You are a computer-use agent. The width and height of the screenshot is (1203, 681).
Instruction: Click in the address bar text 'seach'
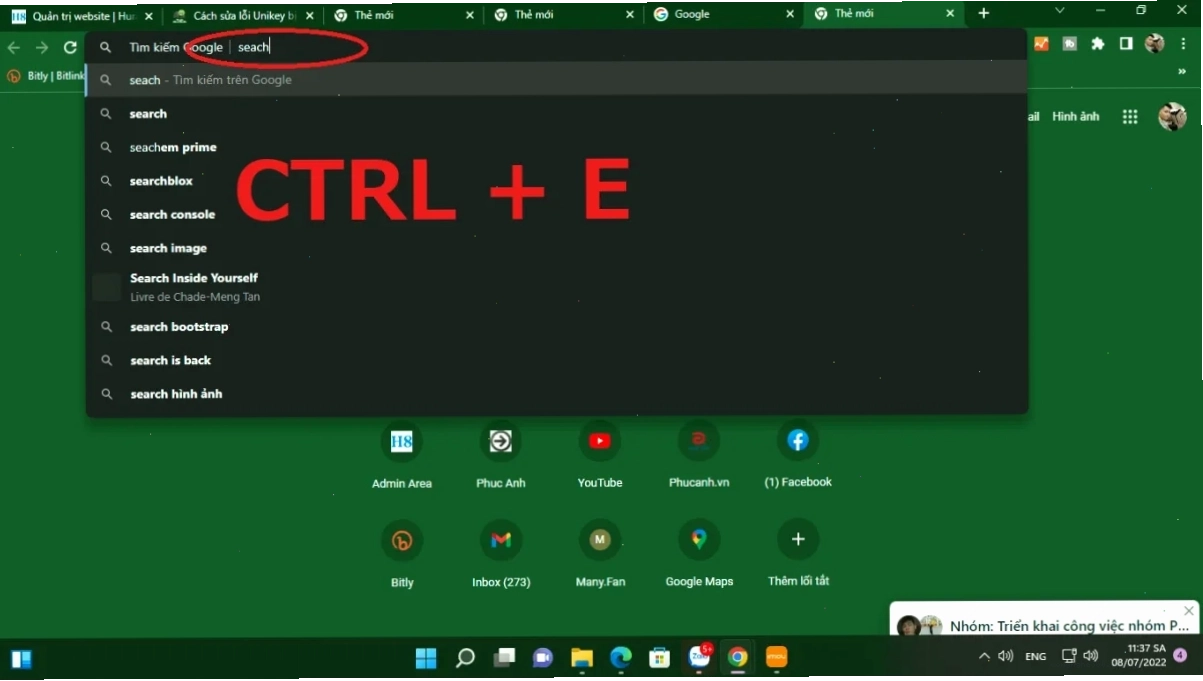(x=253, y=47)
